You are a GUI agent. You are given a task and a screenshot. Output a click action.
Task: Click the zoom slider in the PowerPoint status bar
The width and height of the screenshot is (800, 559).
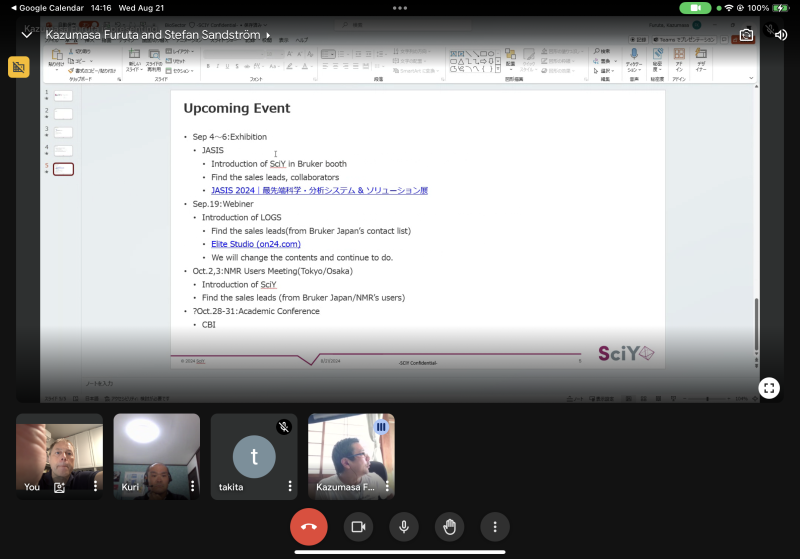707,399
